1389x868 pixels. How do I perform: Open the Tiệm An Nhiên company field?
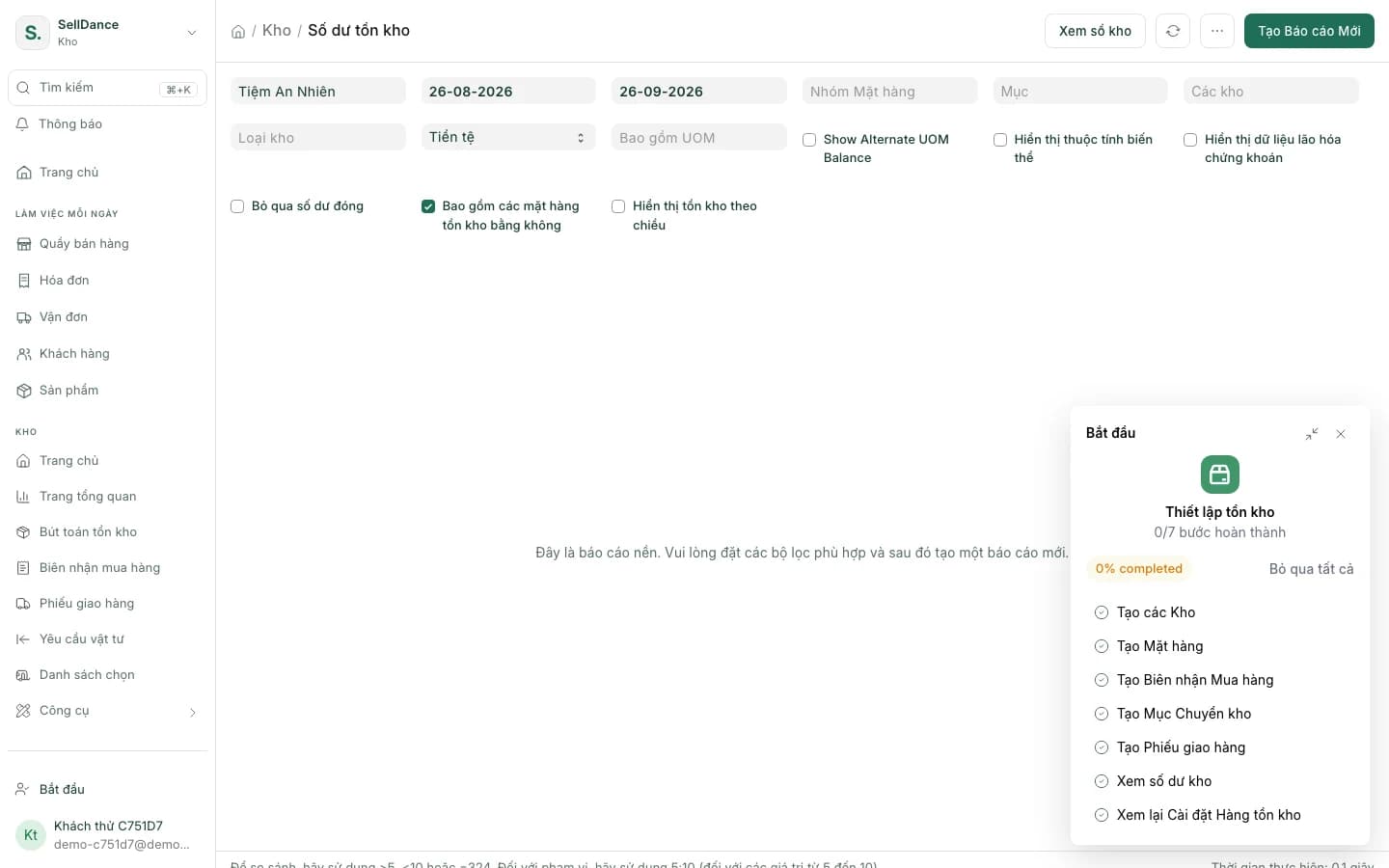[x=318, y=92]
